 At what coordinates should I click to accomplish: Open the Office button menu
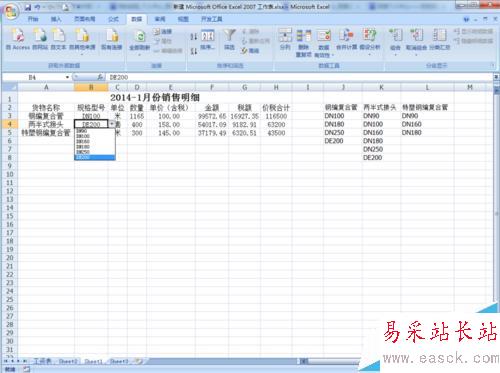click(11, 12)
